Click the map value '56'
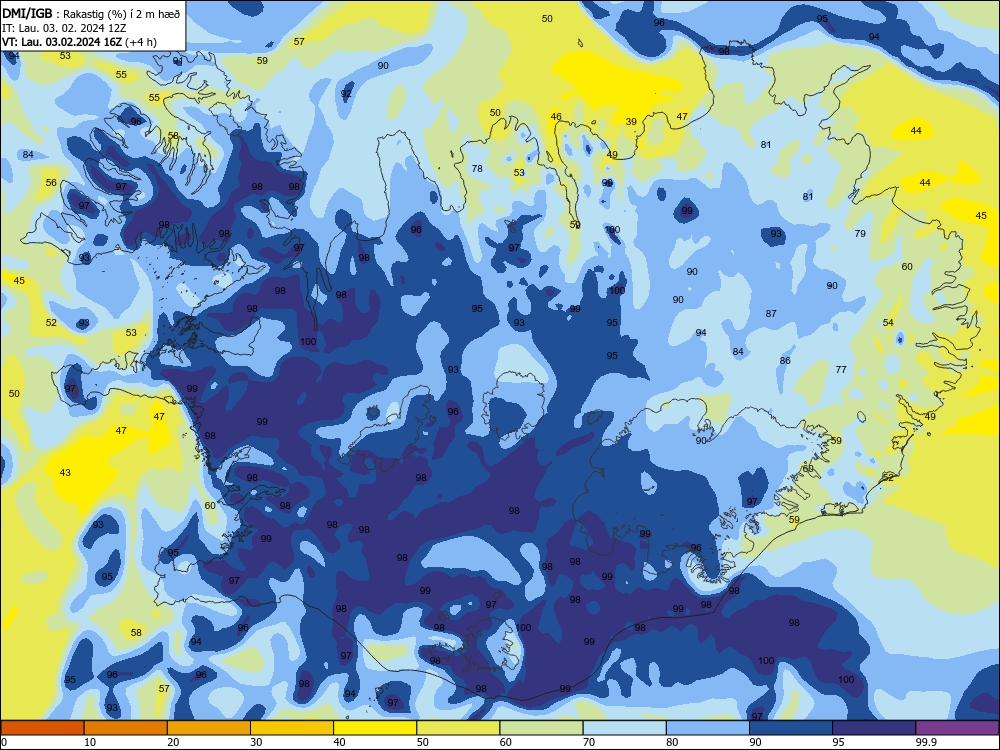This screenshot has height=750, width=1000. pos(51,182)
